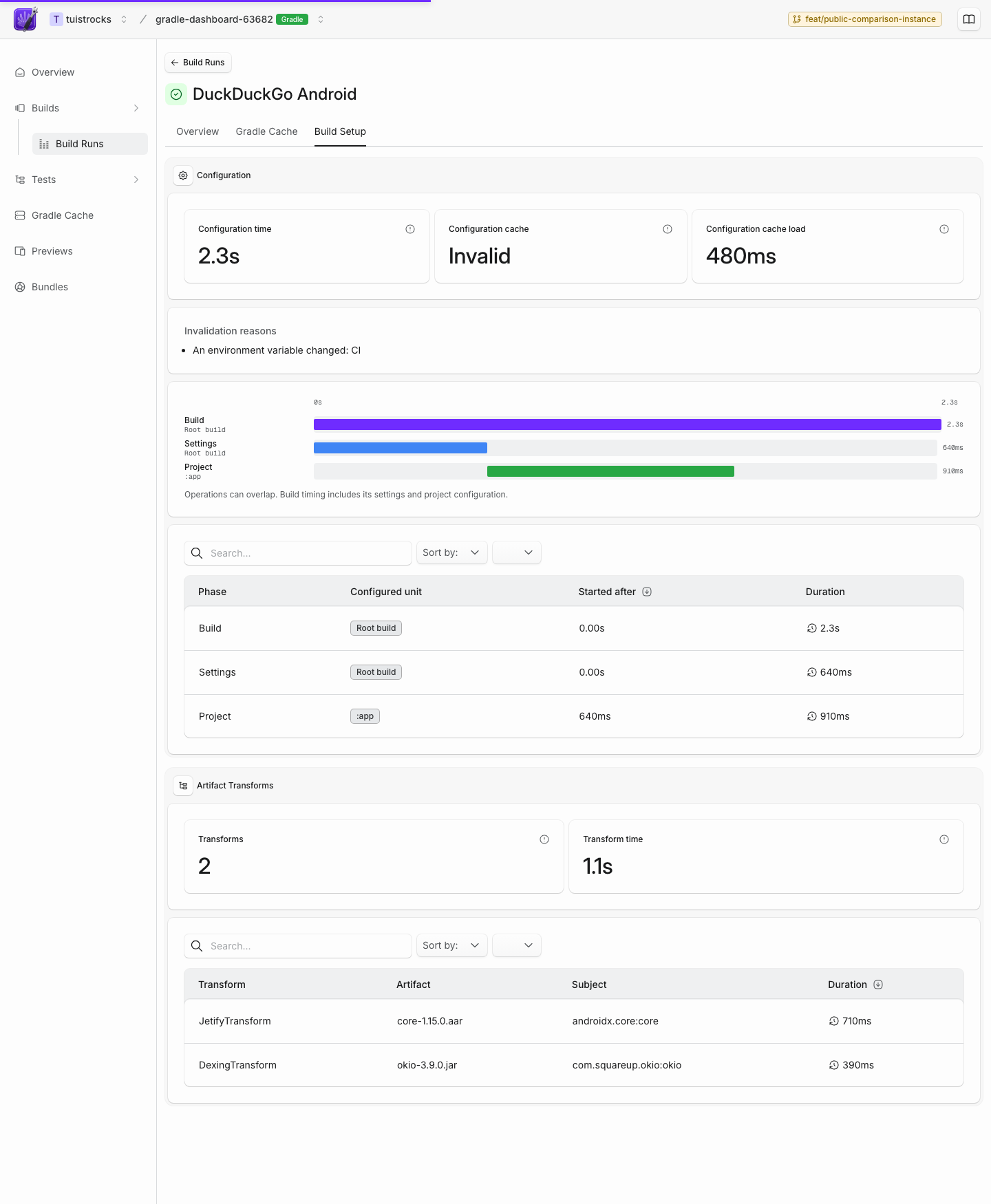This screenshot has width=991, height=1204.
Task: Click the androidx.core:core subject cell
Action: [615, 1021]
